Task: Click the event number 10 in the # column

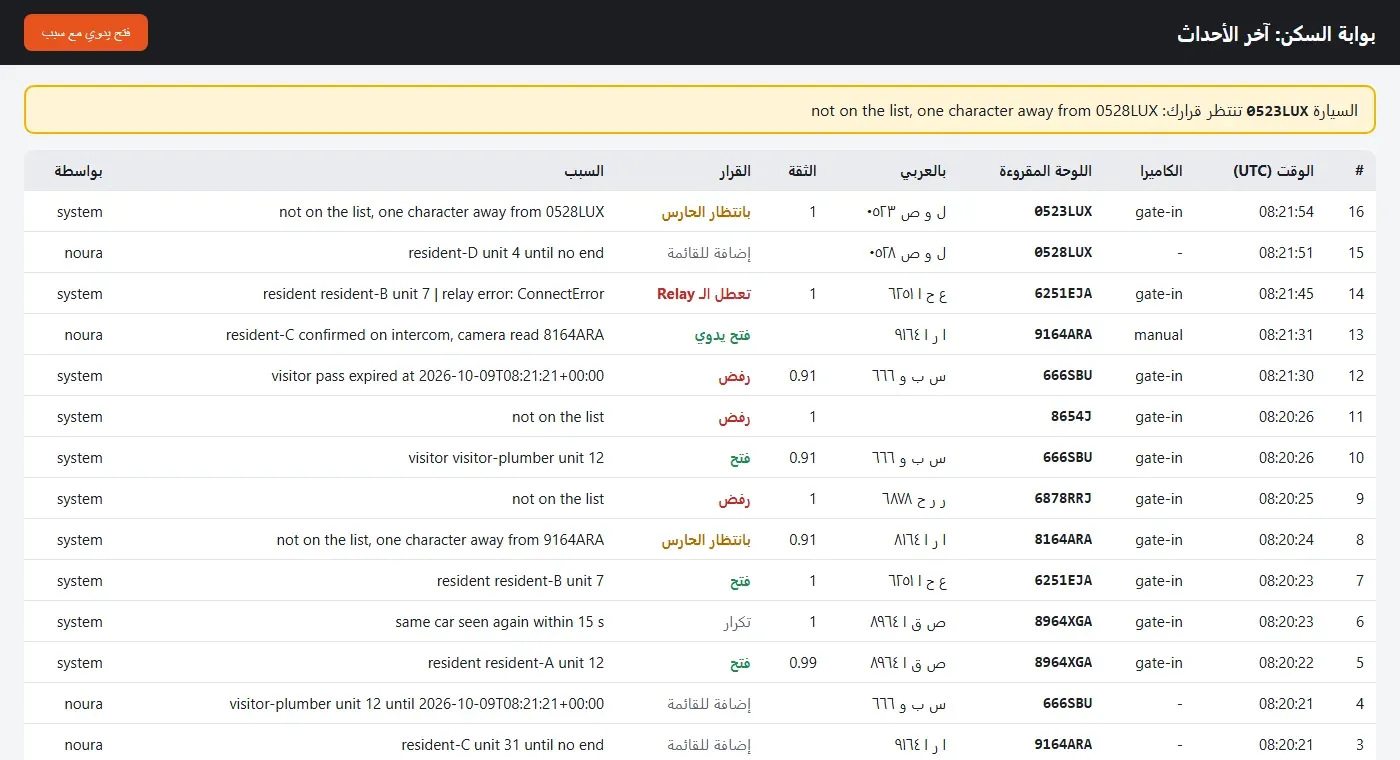Action: 1356,458
